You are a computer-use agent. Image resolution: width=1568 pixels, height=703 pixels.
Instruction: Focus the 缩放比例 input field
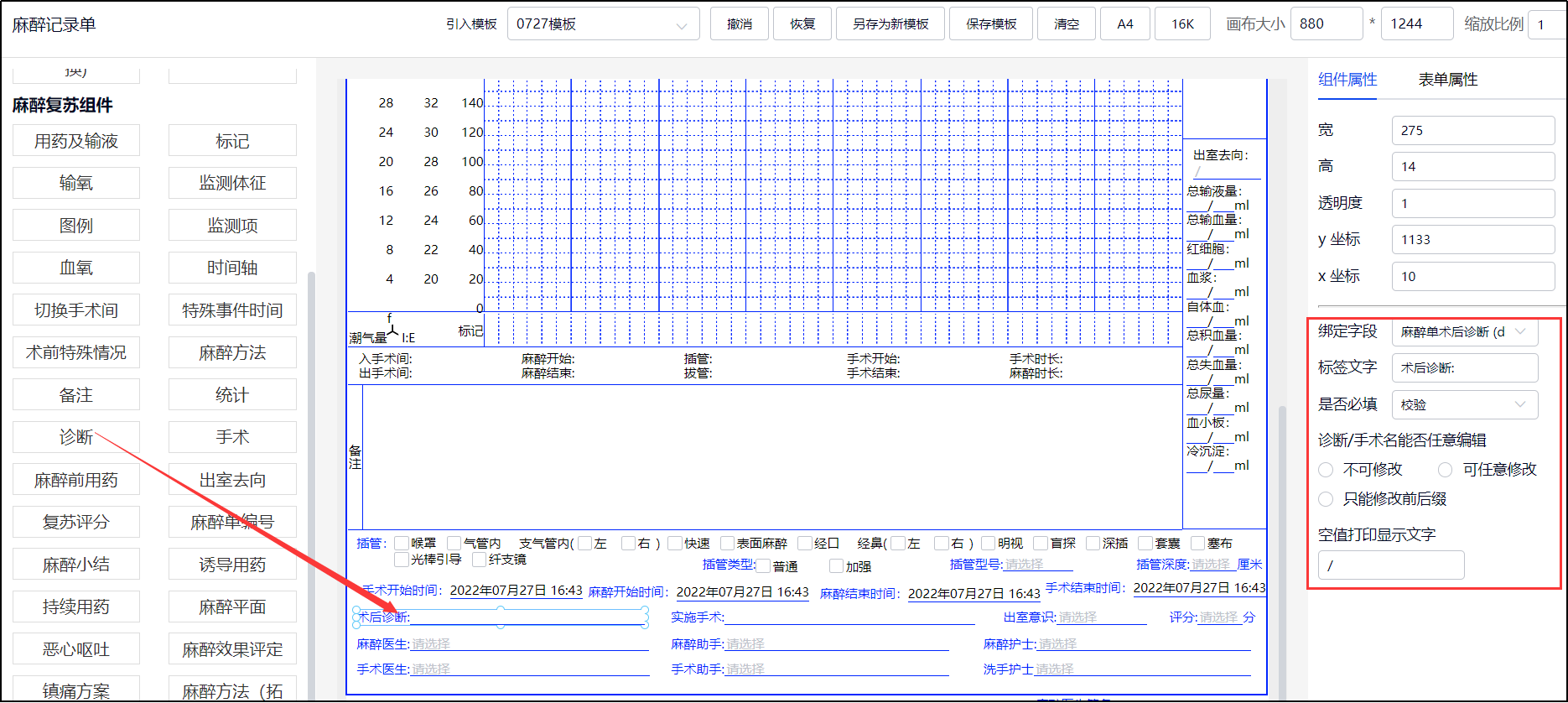pos(1547,24)
